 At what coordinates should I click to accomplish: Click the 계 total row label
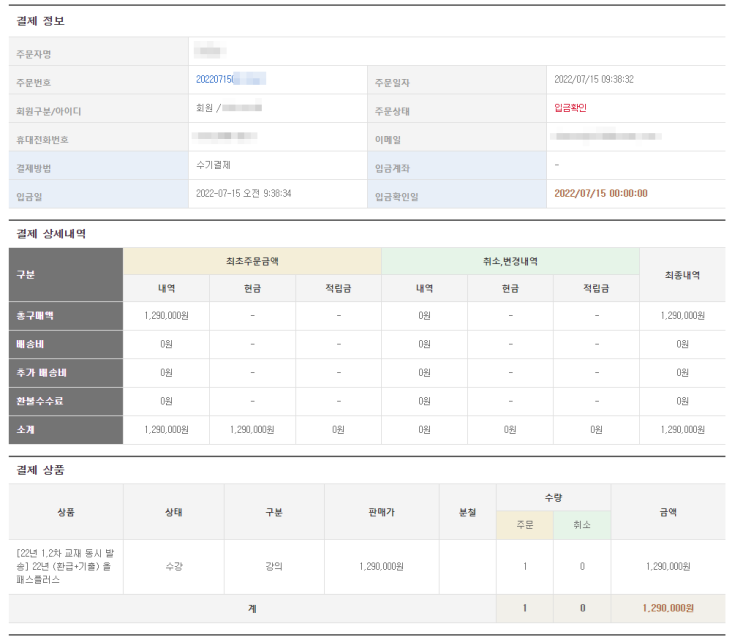tap(252, 608)
